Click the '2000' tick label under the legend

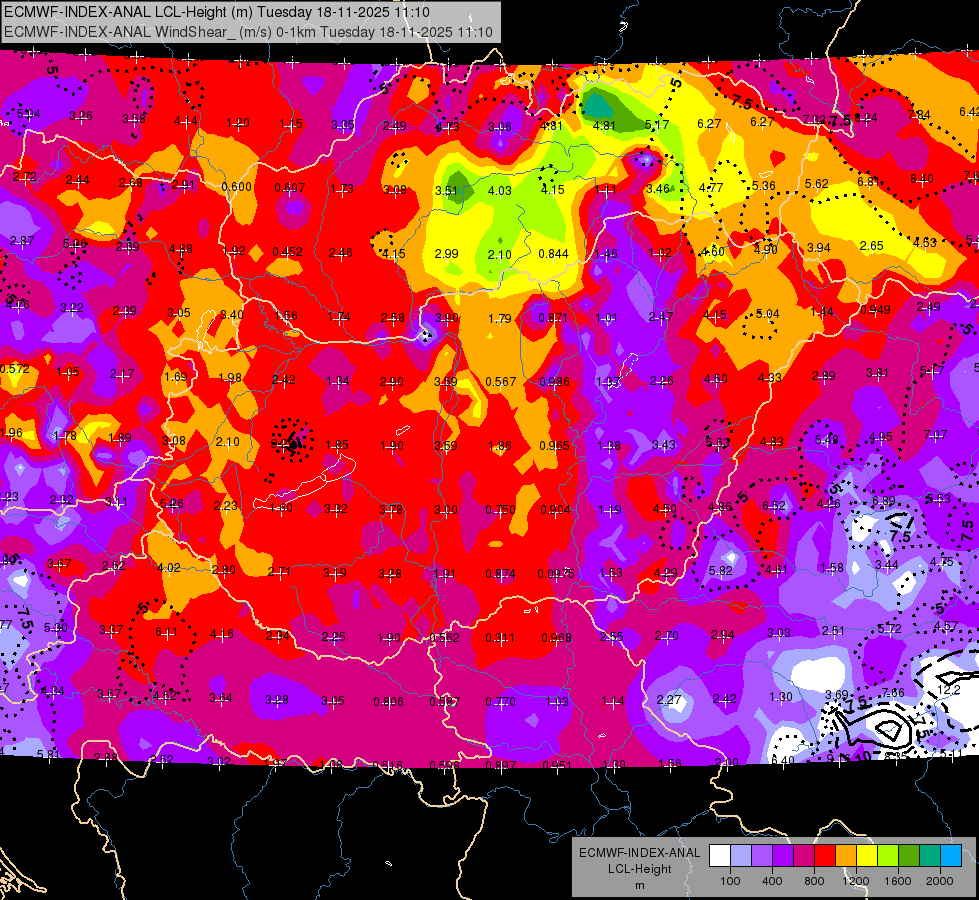pos(940,881)
